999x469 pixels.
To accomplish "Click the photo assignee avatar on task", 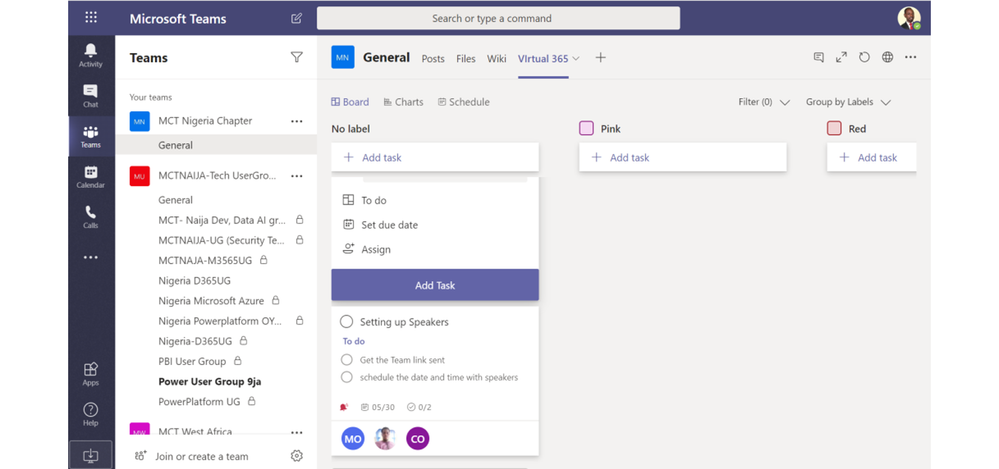I will 385,438.
